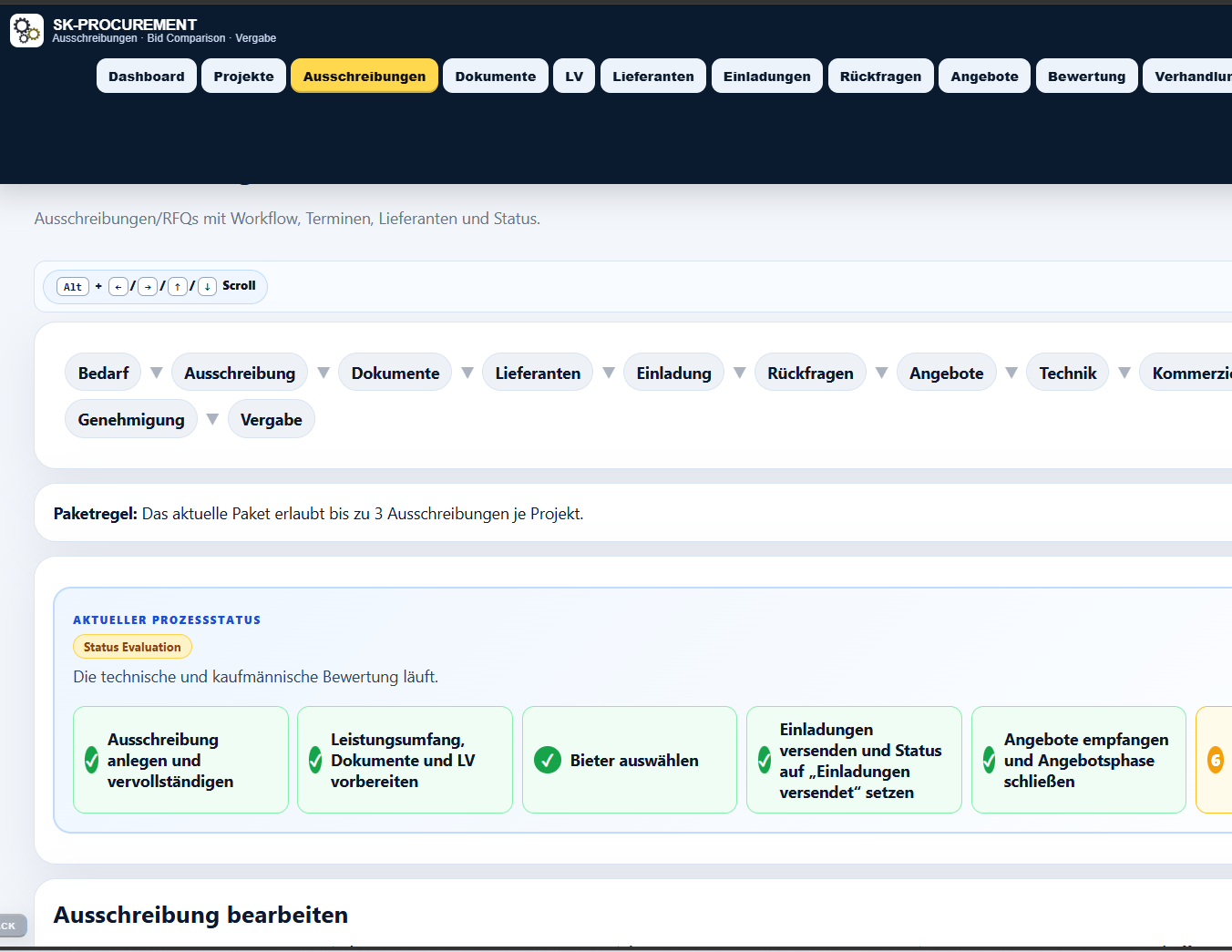Click the Status Evaluation badge
The width and height of the screenshot is (1232, 952).
[x=132, y=647]
